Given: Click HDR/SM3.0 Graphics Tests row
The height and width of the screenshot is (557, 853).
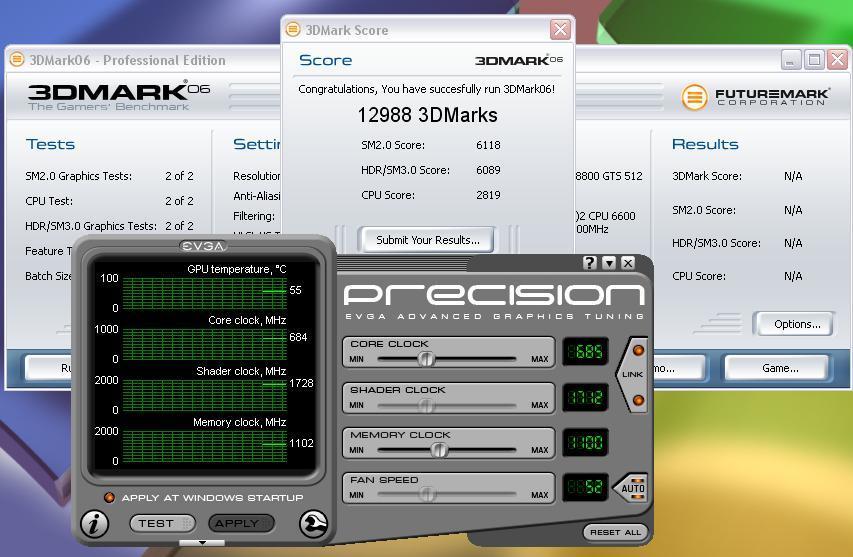Looking at the screenshot, I should 109,226.
